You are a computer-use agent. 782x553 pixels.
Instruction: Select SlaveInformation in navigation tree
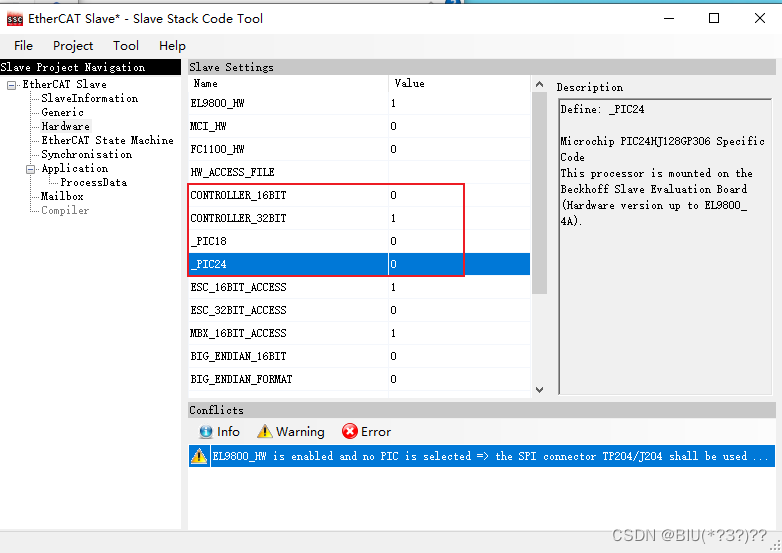89,99
